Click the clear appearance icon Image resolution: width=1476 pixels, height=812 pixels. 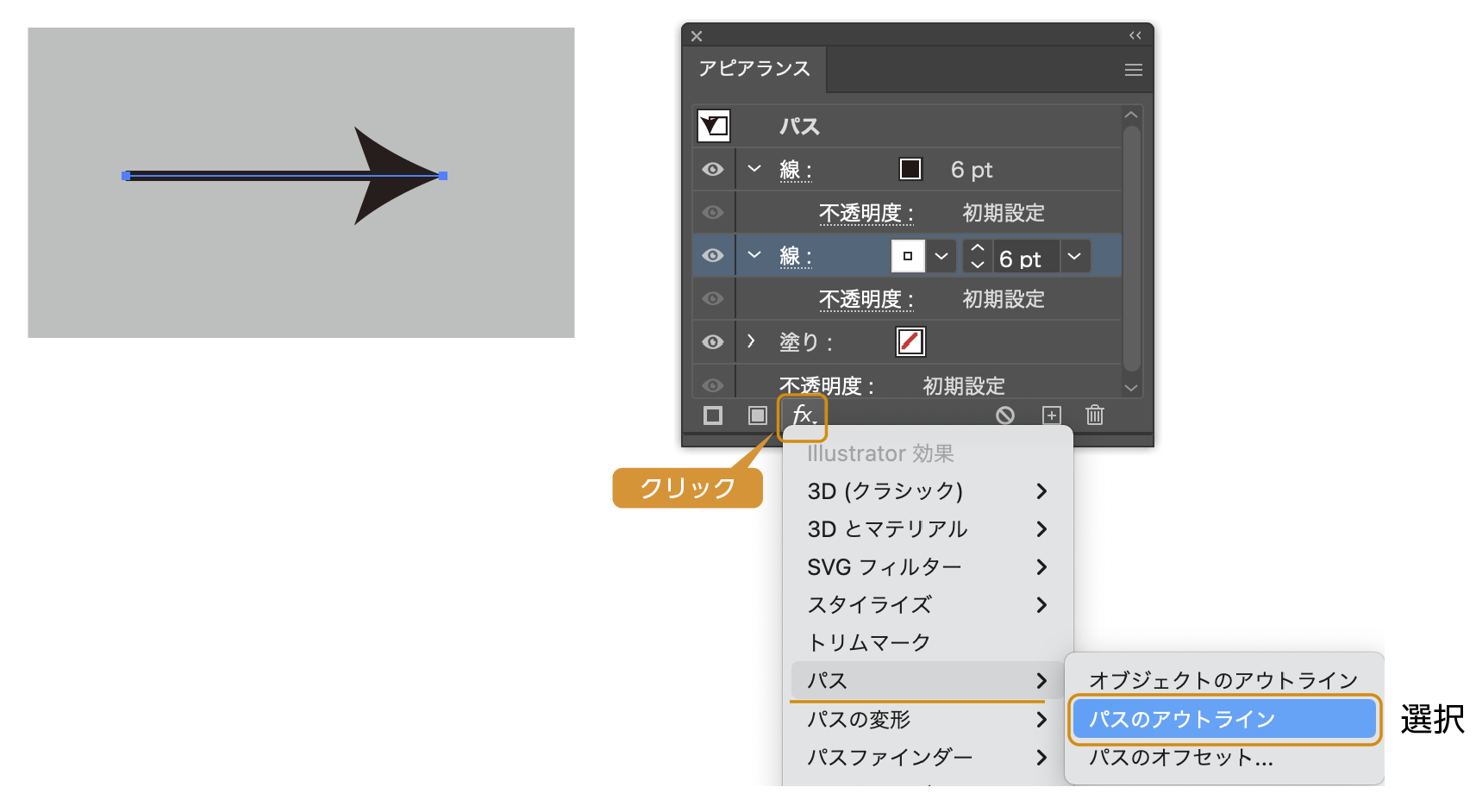pyautogui.click(x=1005, y=415)
